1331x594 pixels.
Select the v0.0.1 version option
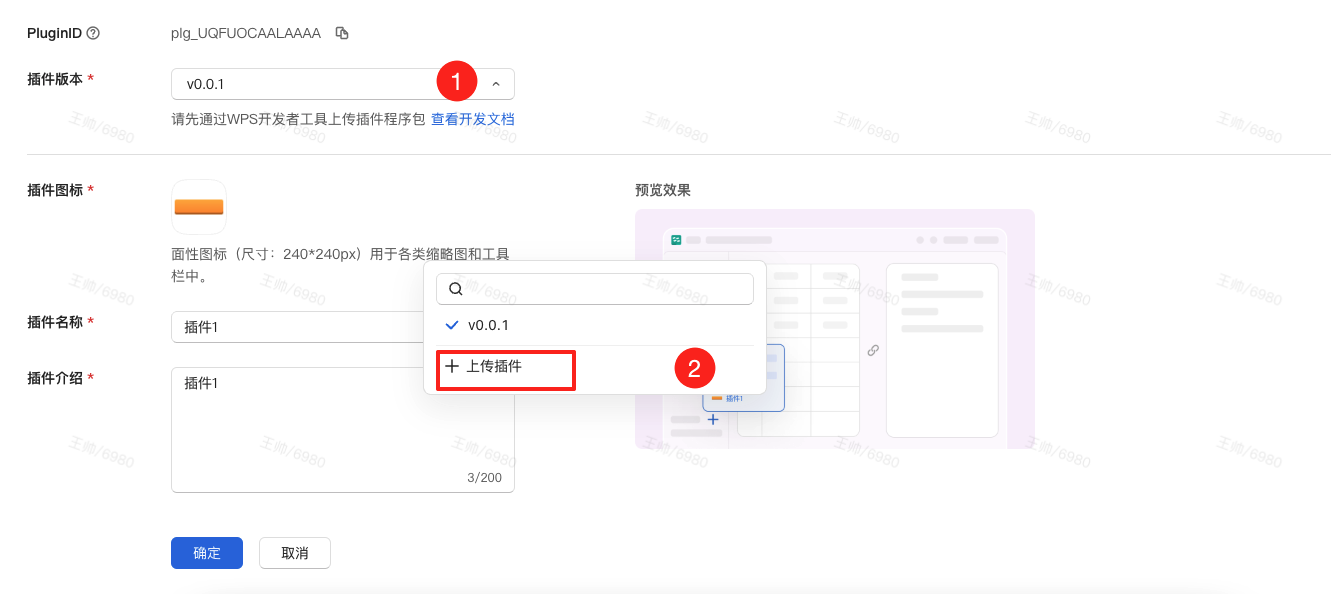point(489,325)
